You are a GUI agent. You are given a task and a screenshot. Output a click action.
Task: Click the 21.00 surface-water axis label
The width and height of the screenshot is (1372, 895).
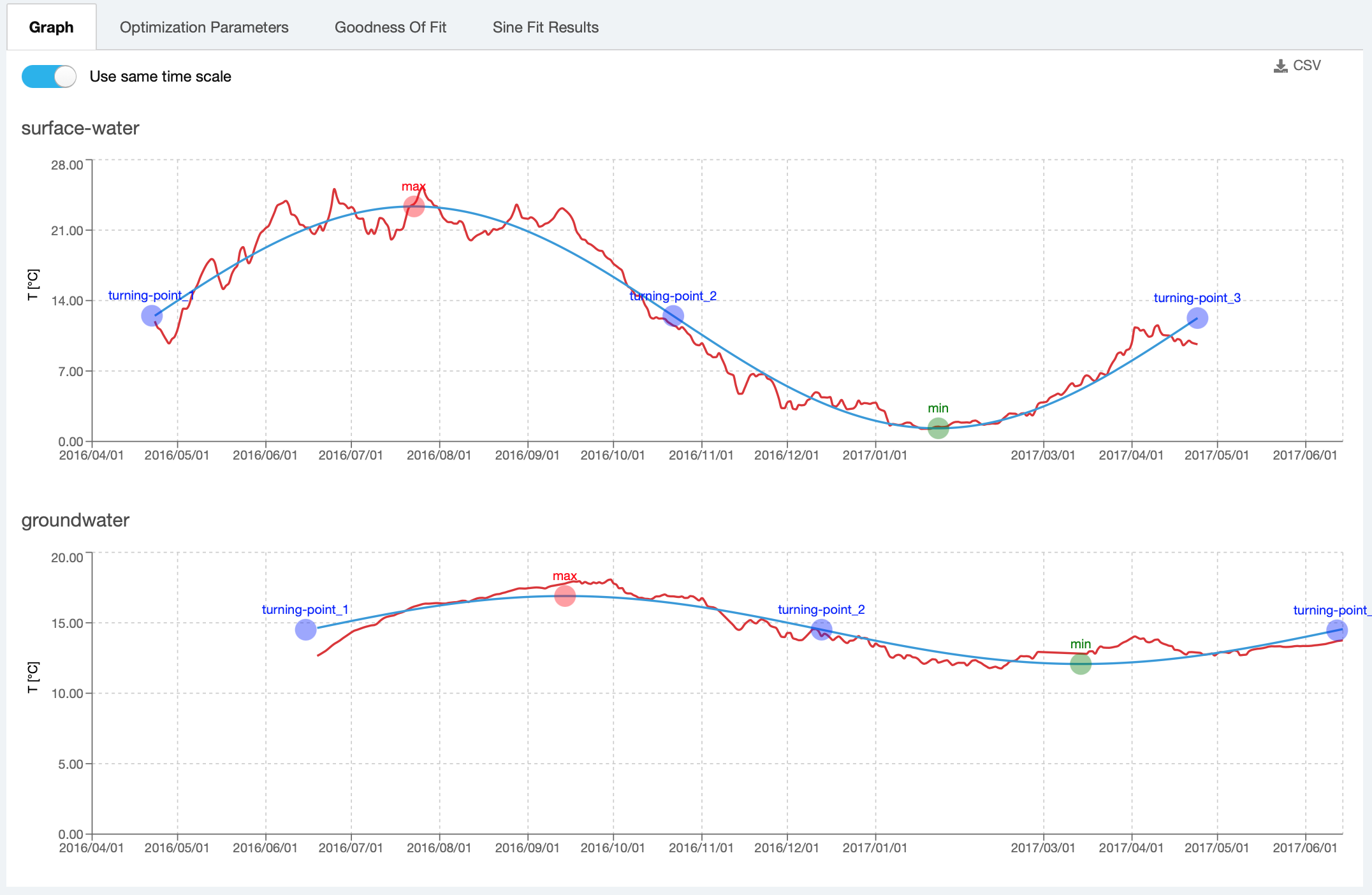67,231
